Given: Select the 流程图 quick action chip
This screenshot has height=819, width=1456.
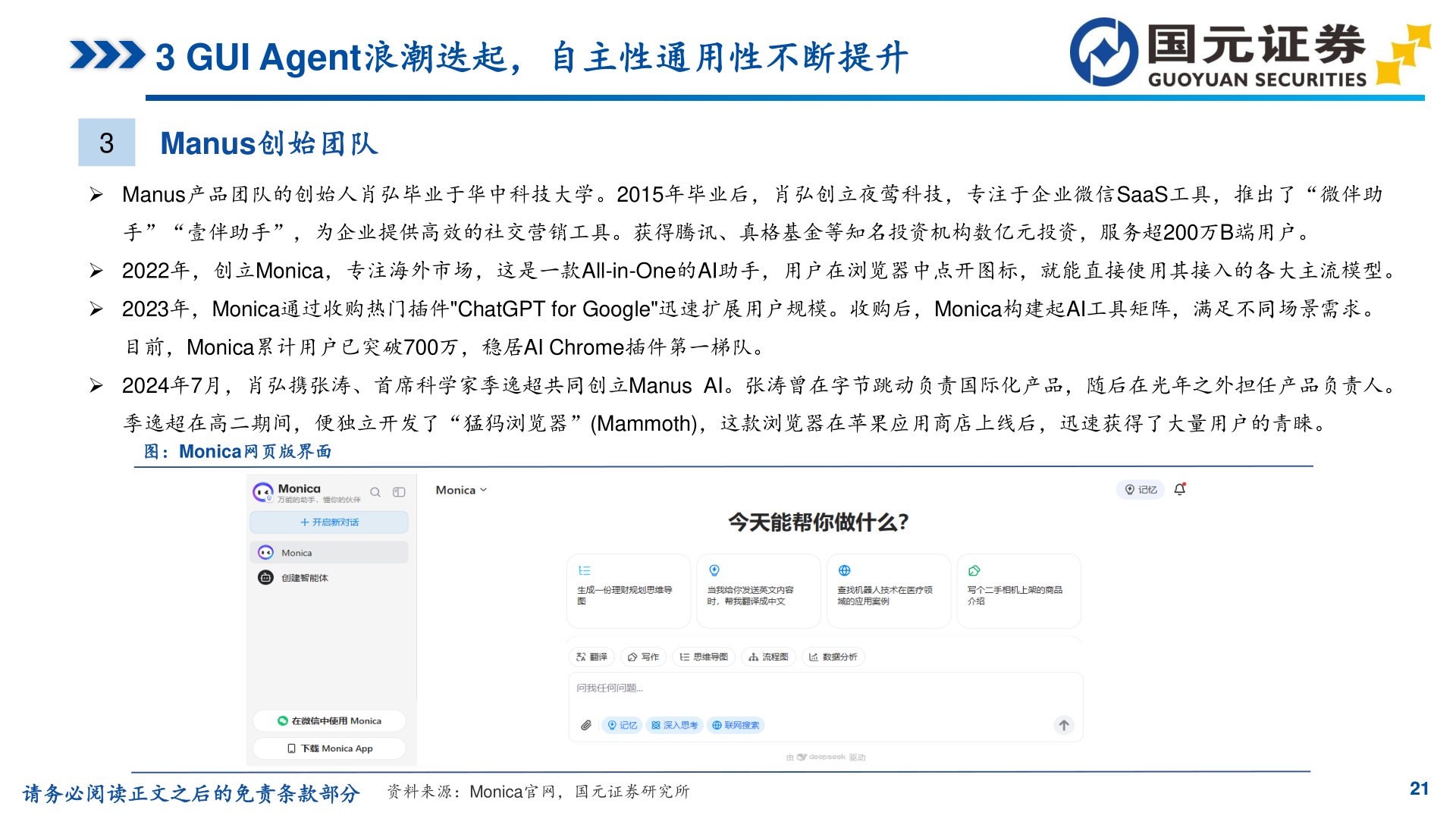Looking at the screenshot, I should 768,657.
